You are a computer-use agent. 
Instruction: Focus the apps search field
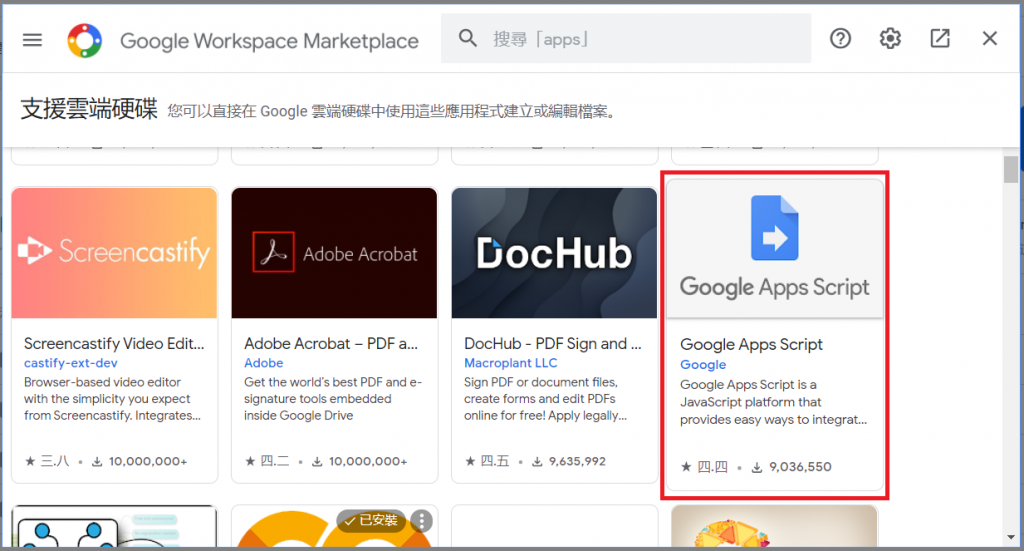(626, 39)
